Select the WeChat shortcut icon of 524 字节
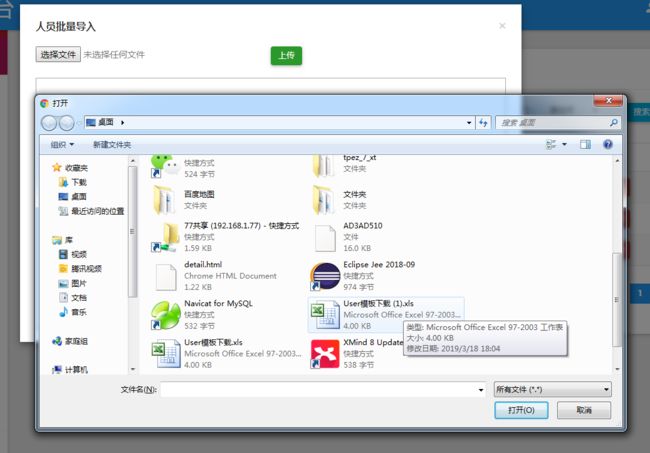This screenshot has width=650, height=453. (x=165, y=166)
